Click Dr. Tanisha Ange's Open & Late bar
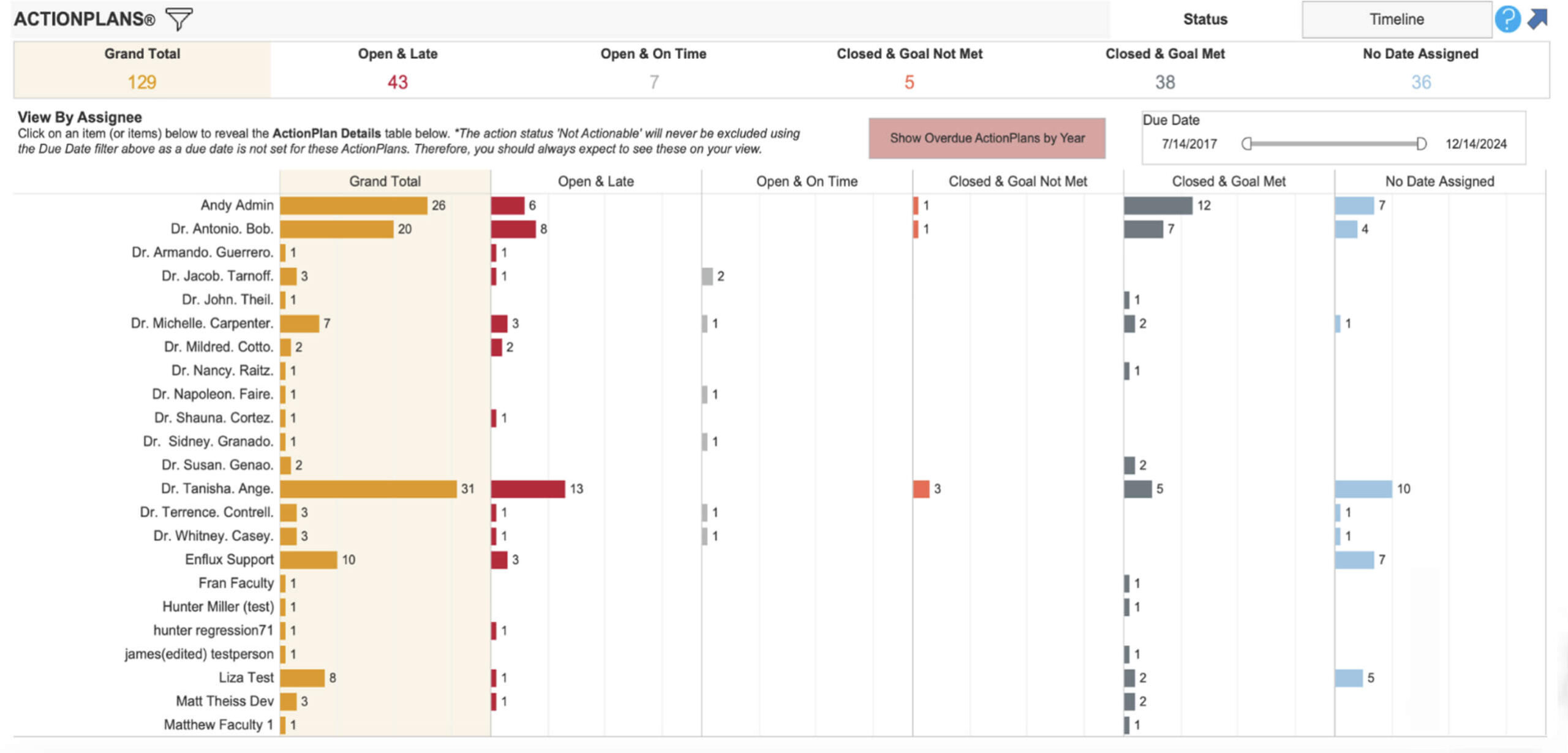 pos(527,489)
